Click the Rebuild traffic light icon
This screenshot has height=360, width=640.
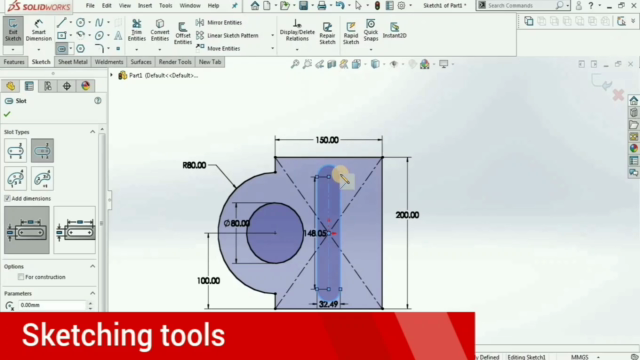point(377,5)
